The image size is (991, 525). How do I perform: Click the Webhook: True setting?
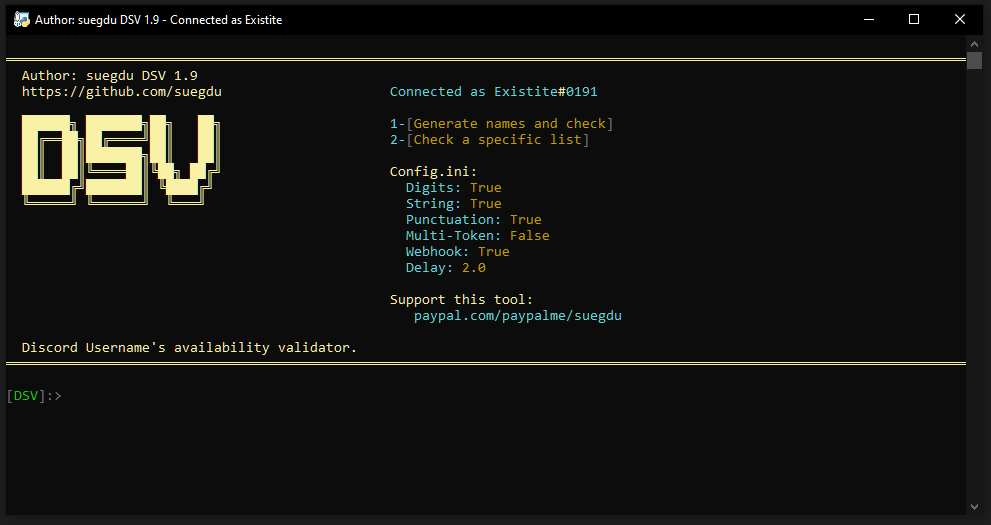[x=457, y=252]
